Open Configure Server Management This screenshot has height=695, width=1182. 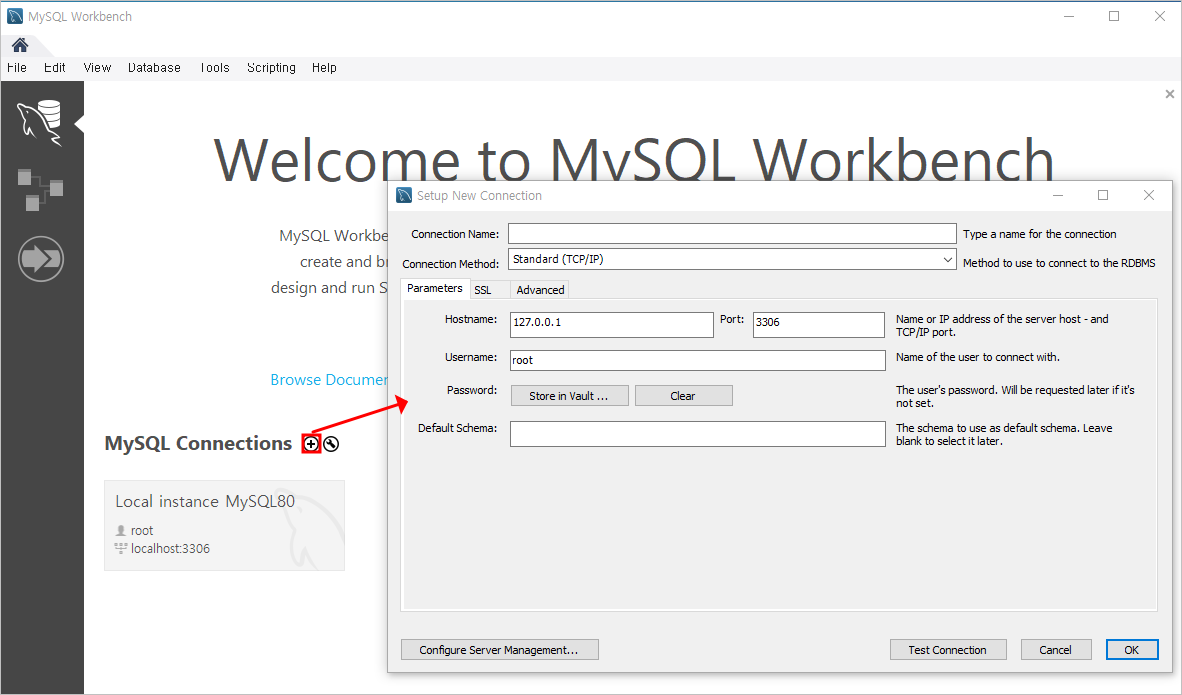499,650
